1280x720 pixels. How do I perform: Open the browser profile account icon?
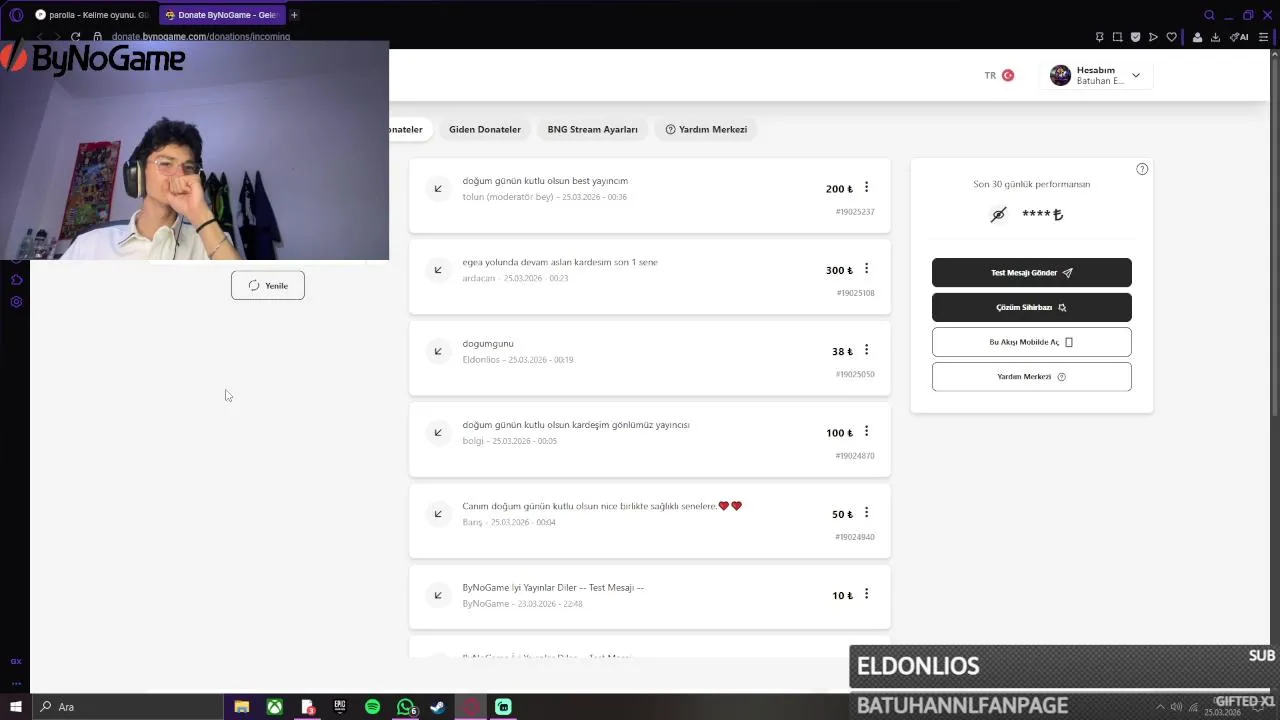[1197, 37]
